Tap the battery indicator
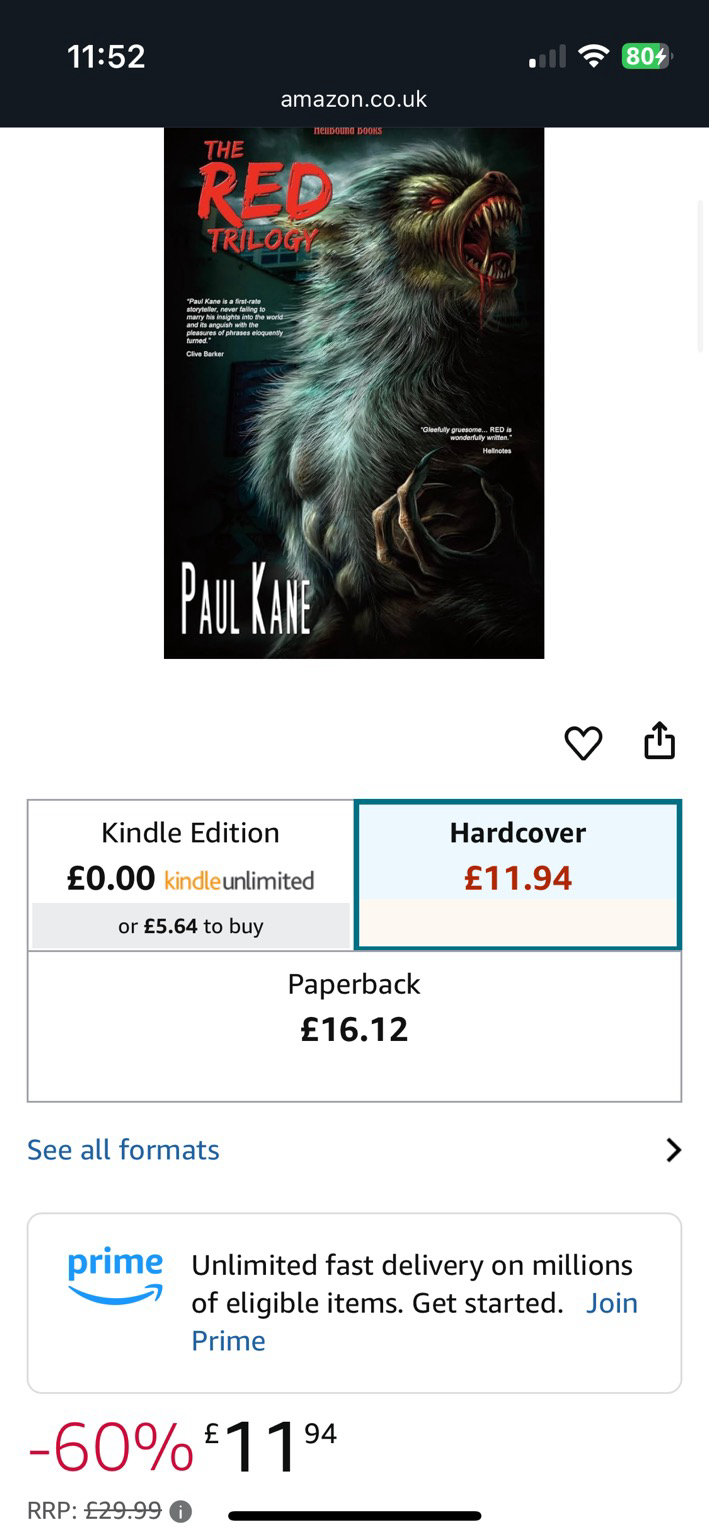Screen dimensions: 709x1536 pyautogui.click(x=646, y=56)
